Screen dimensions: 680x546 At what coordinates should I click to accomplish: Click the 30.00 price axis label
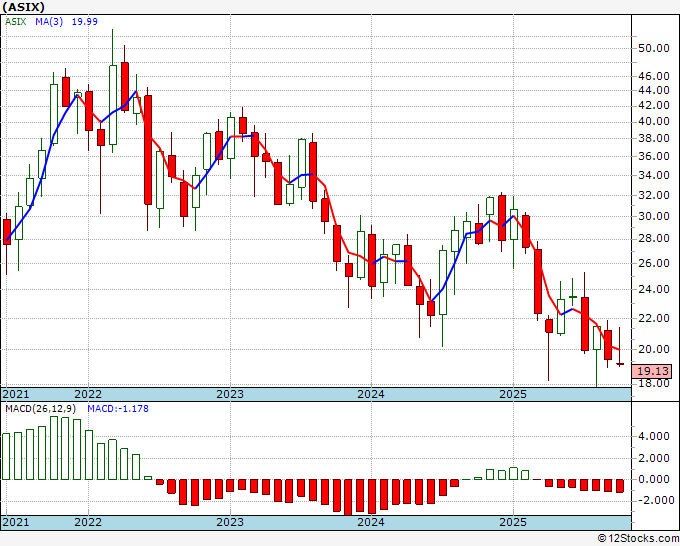click(654, 216)
